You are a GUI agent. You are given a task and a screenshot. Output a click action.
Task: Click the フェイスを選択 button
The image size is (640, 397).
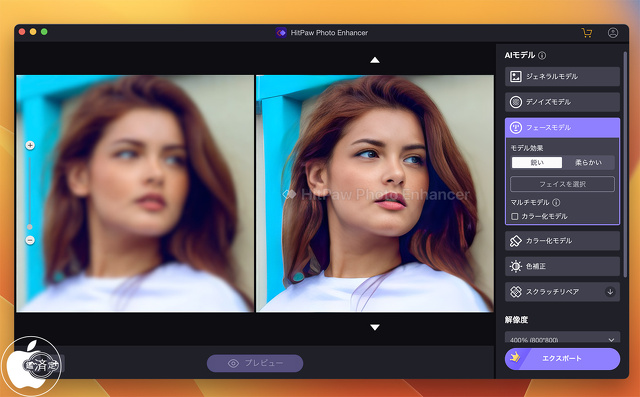[562, 184]
